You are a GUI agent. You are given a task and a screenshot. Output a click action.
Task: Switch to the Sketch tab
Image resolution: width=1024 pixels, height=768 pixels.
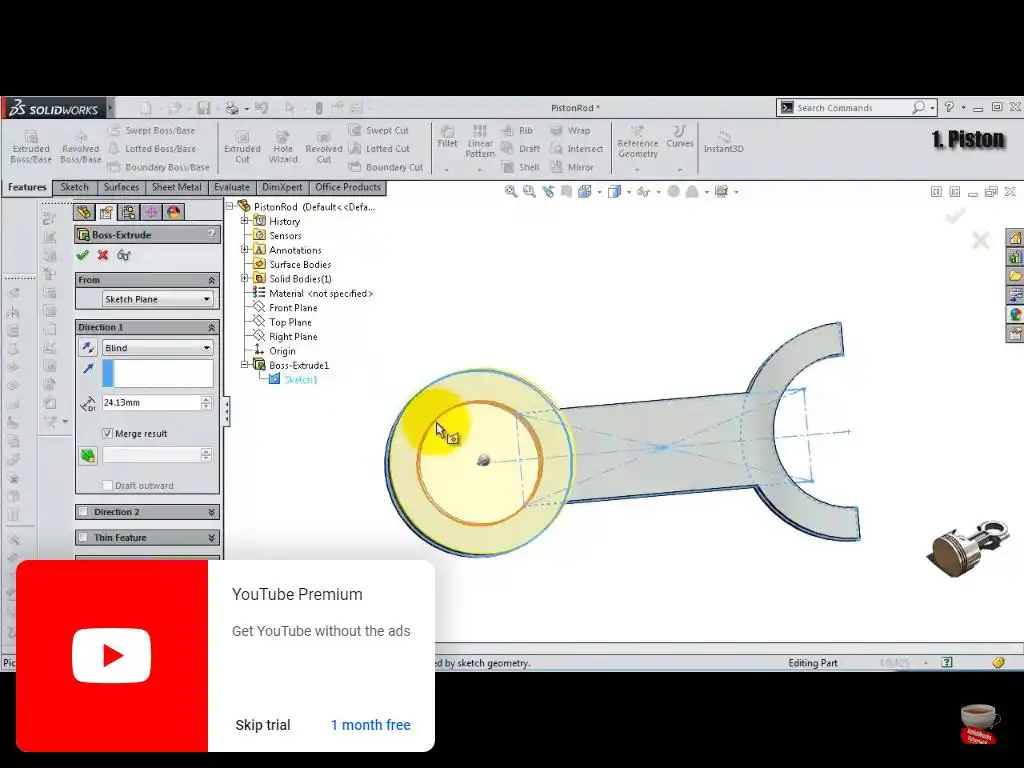click(x=74, y=187)
